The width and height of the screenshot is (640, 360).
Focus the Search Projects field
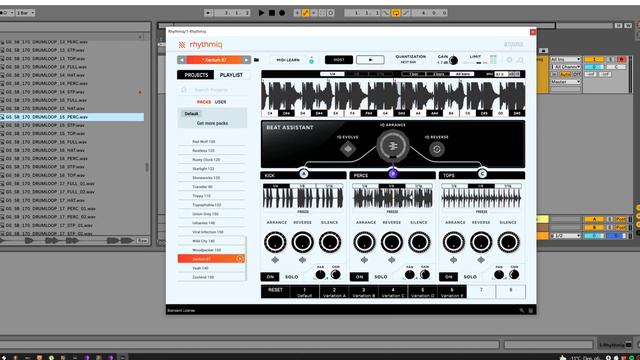(212, 90)
